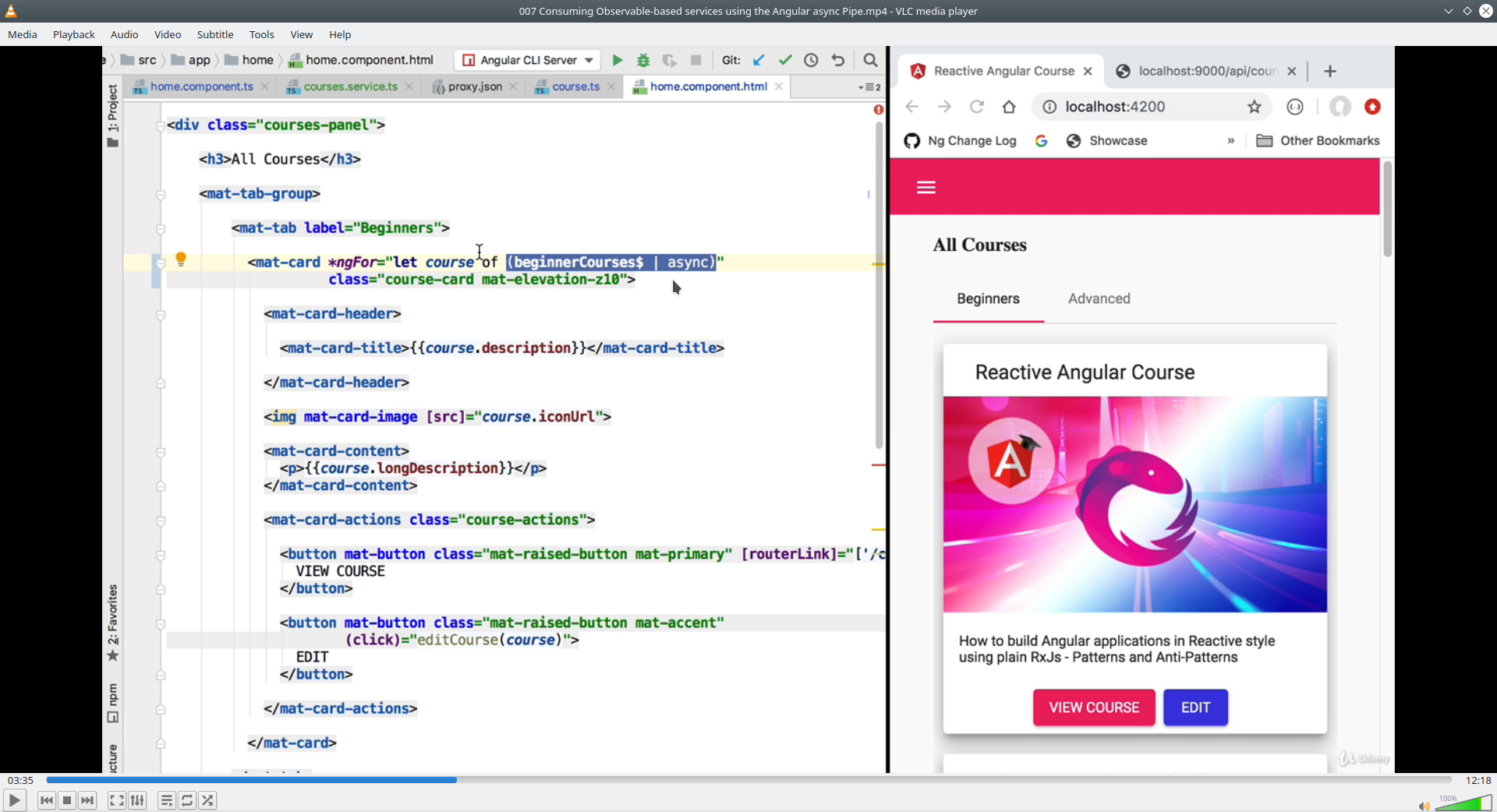Open the hamburger menu in pink header

click(x=926, y=187)
